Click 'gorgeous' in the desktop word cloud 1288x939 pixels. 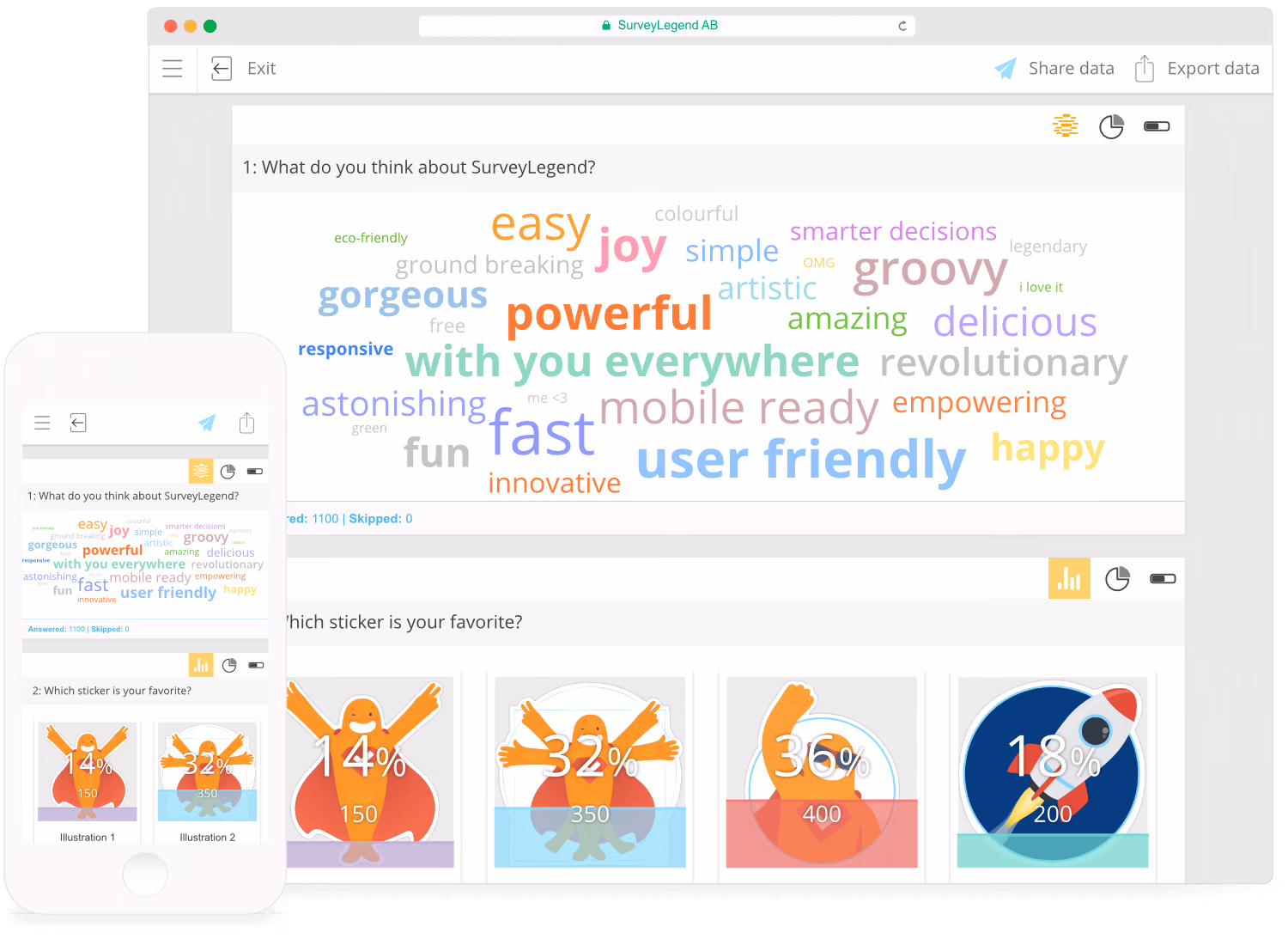[403, 297]
